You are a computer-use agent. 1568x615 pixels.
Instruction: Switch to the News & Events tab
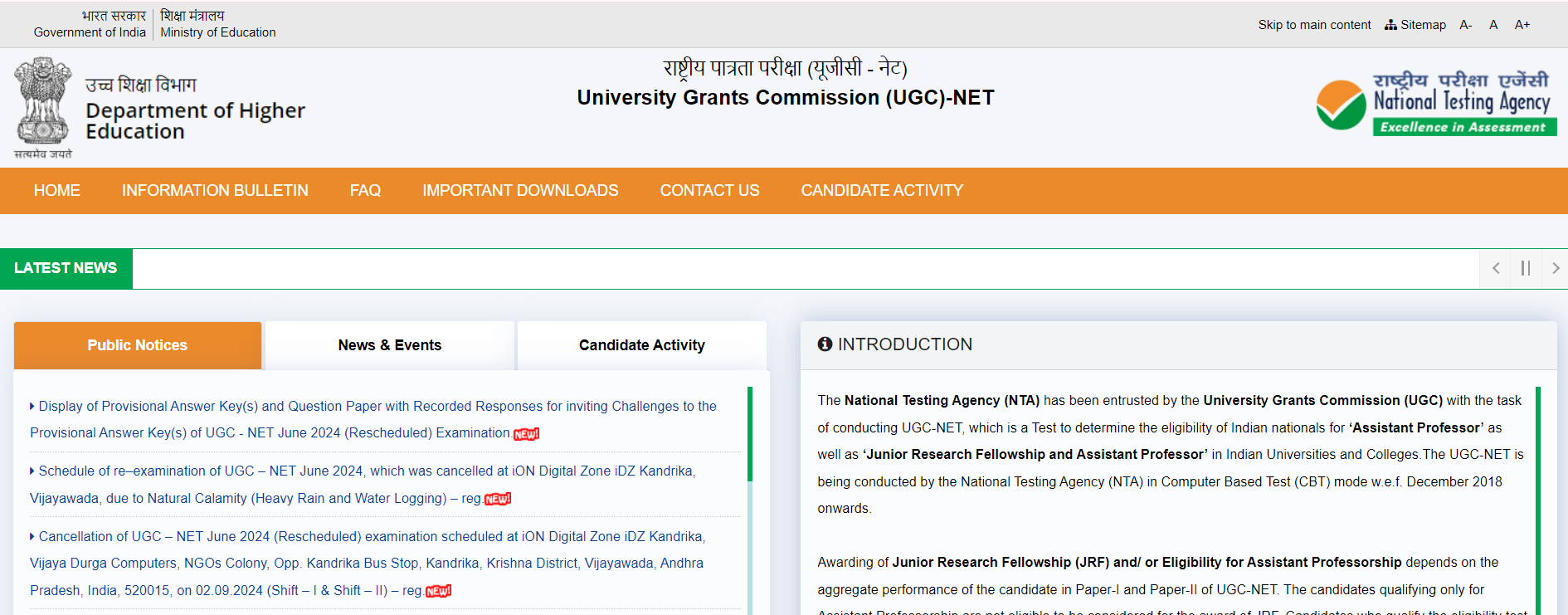click(390, 345)
